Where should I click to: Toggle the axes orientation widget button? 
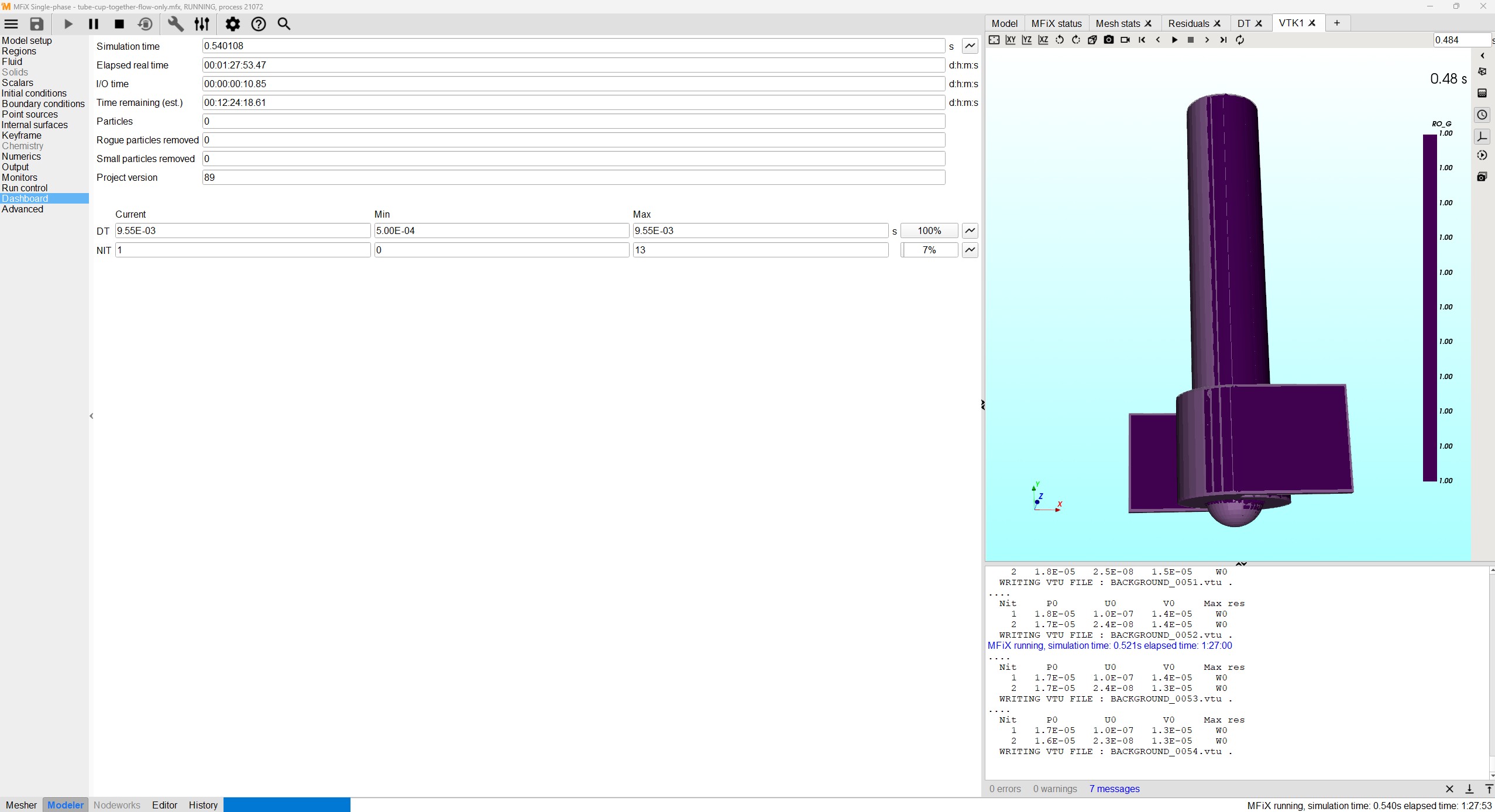1482,137
